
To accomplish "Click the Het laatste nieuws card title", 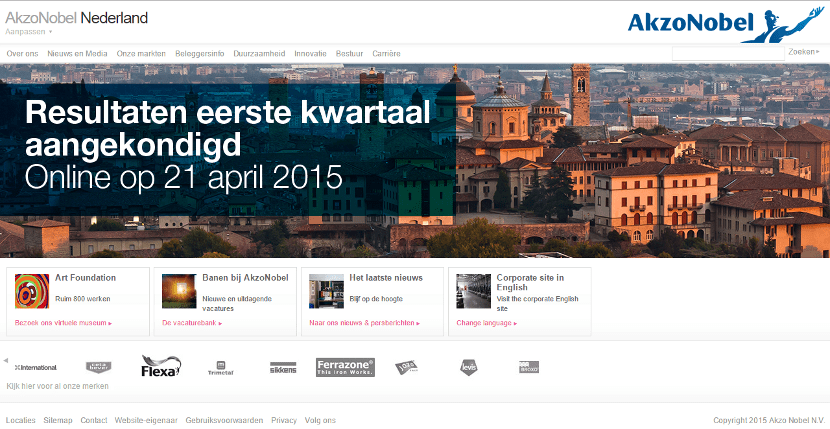I will click(386, 278).
